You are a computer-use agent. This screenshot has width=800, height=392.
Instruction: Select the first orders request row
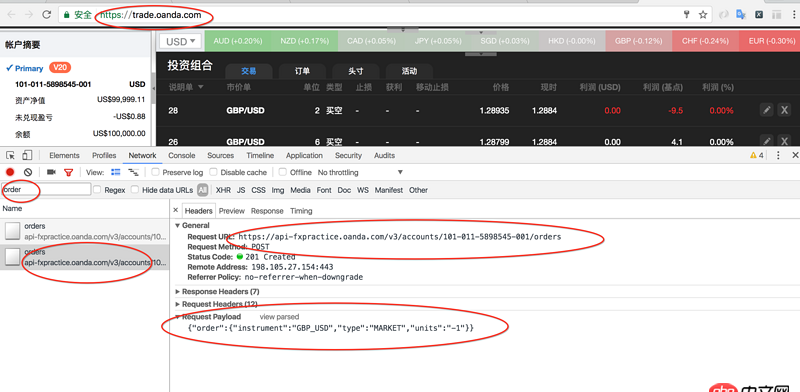[84, 231]
